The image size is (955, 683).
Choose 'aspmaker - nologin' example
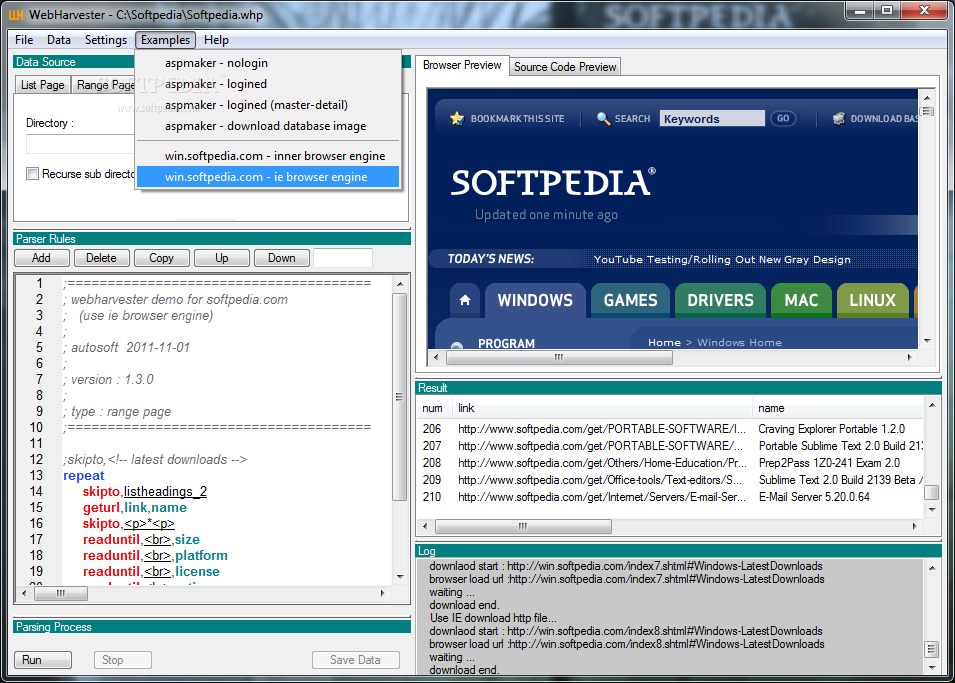click(268, 63)
